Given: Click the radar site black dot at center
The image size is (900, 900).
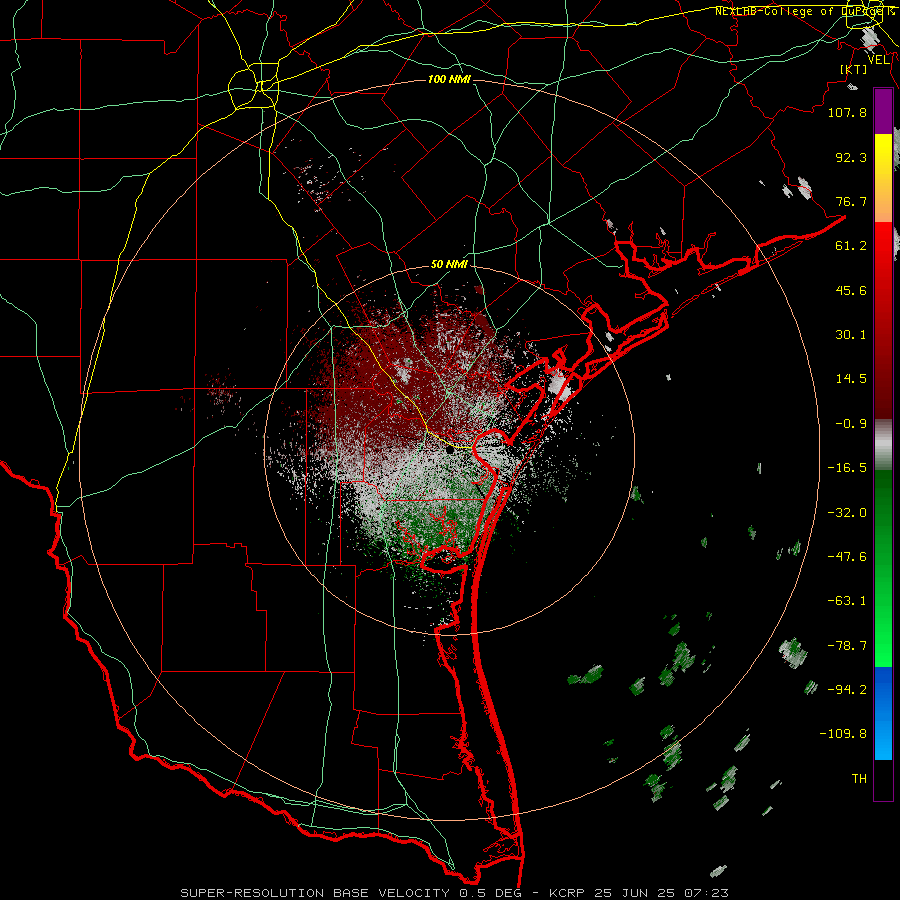Looking at the screenshot, I should pos(449,451).
